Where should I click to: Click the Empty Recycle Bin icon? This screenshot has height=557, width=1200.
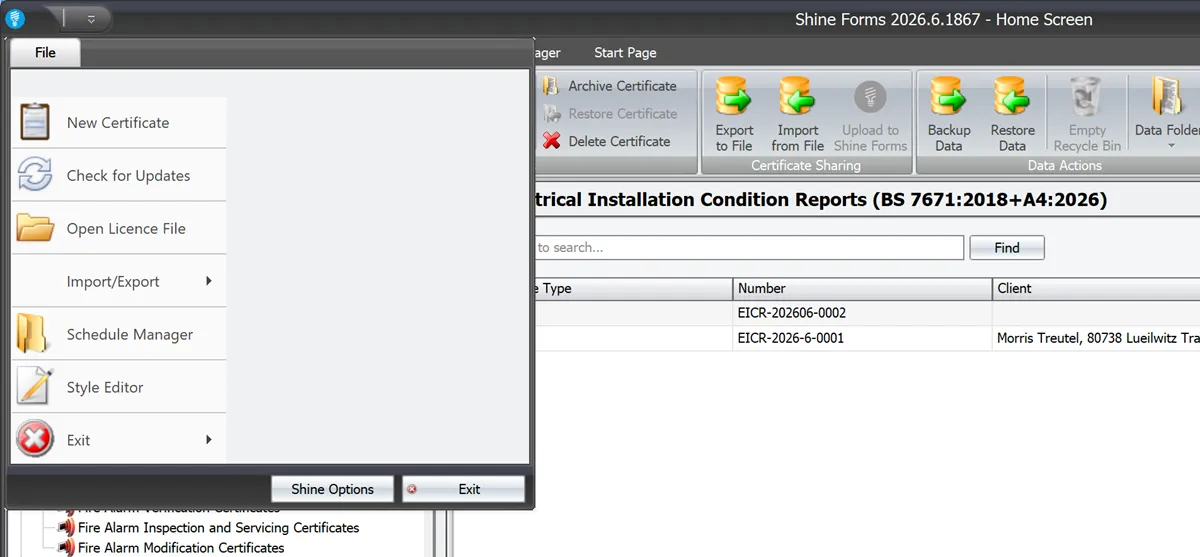click(x=1087, y=98)
